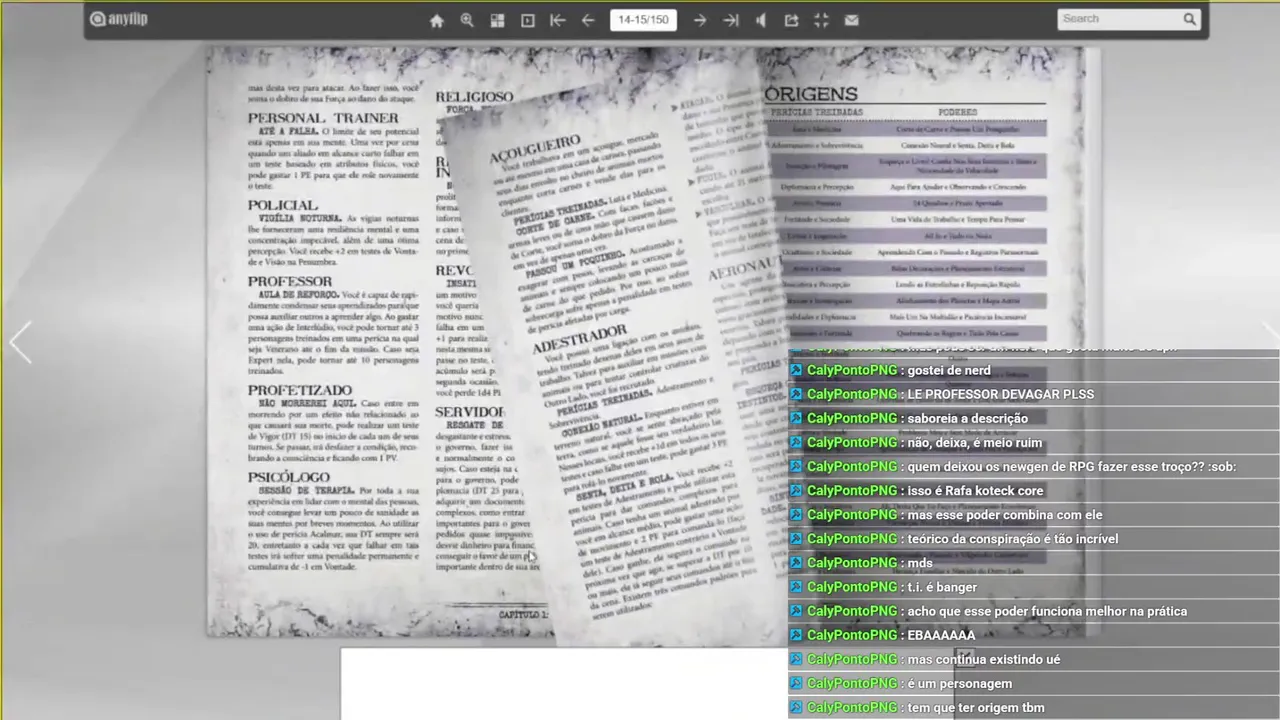1280x720 pixels.
Task: Jump to the last page
Action: (731, 20)
